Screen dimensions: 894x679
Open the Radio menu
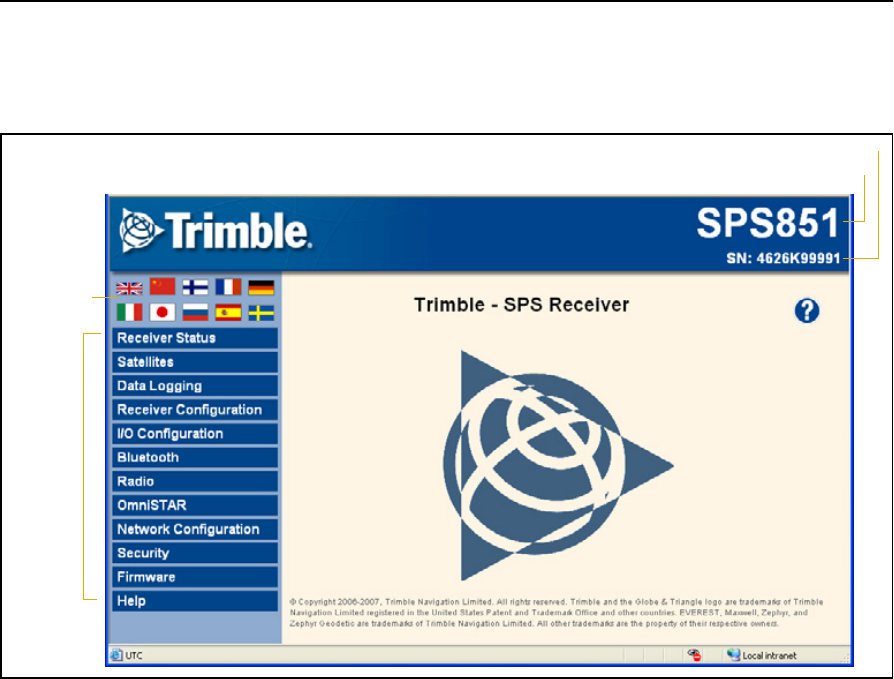(x=195, y=482)
